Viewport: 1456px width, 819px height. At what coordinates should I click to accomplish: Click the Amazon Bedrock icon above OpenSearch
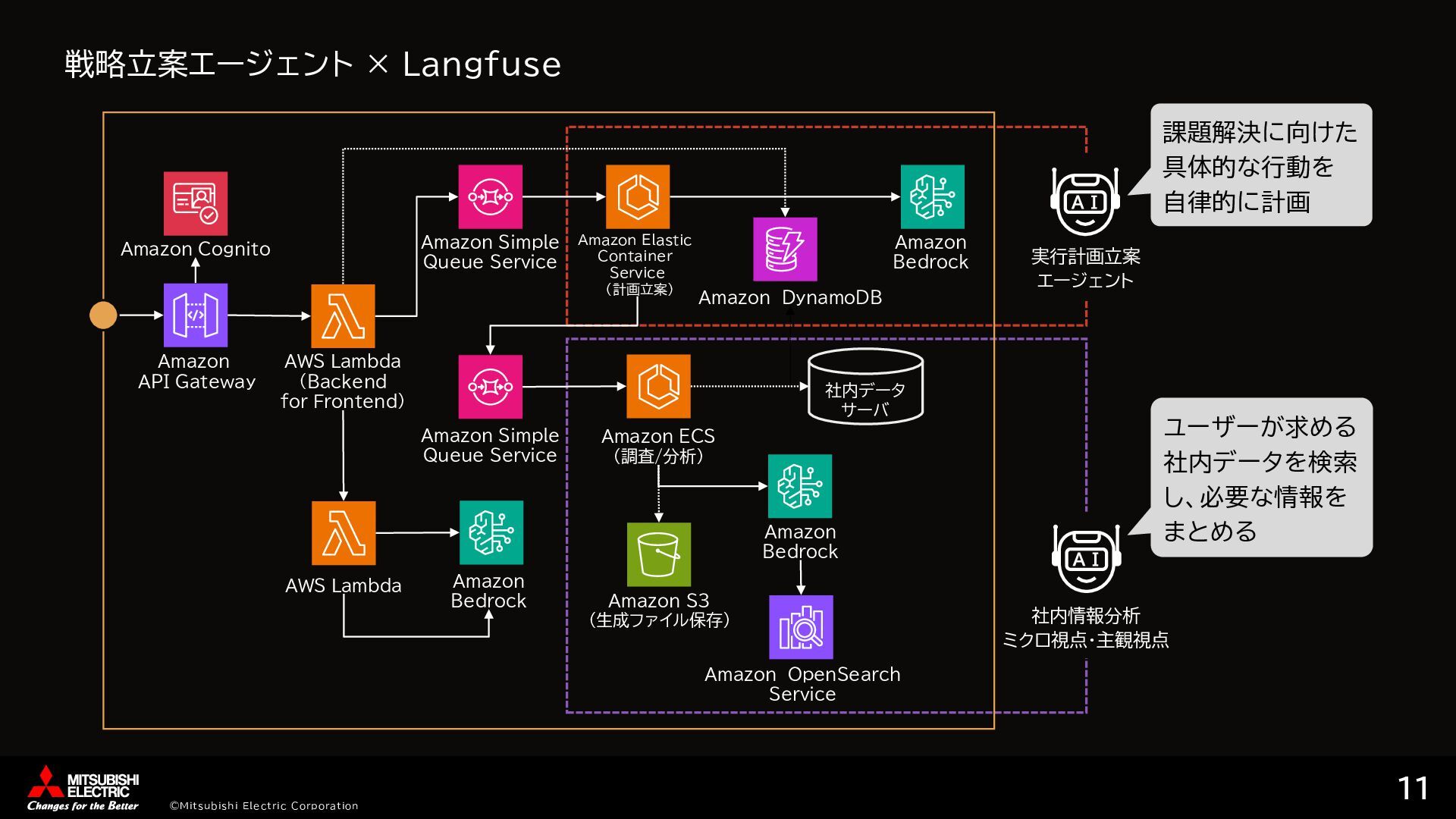point(800,486)
